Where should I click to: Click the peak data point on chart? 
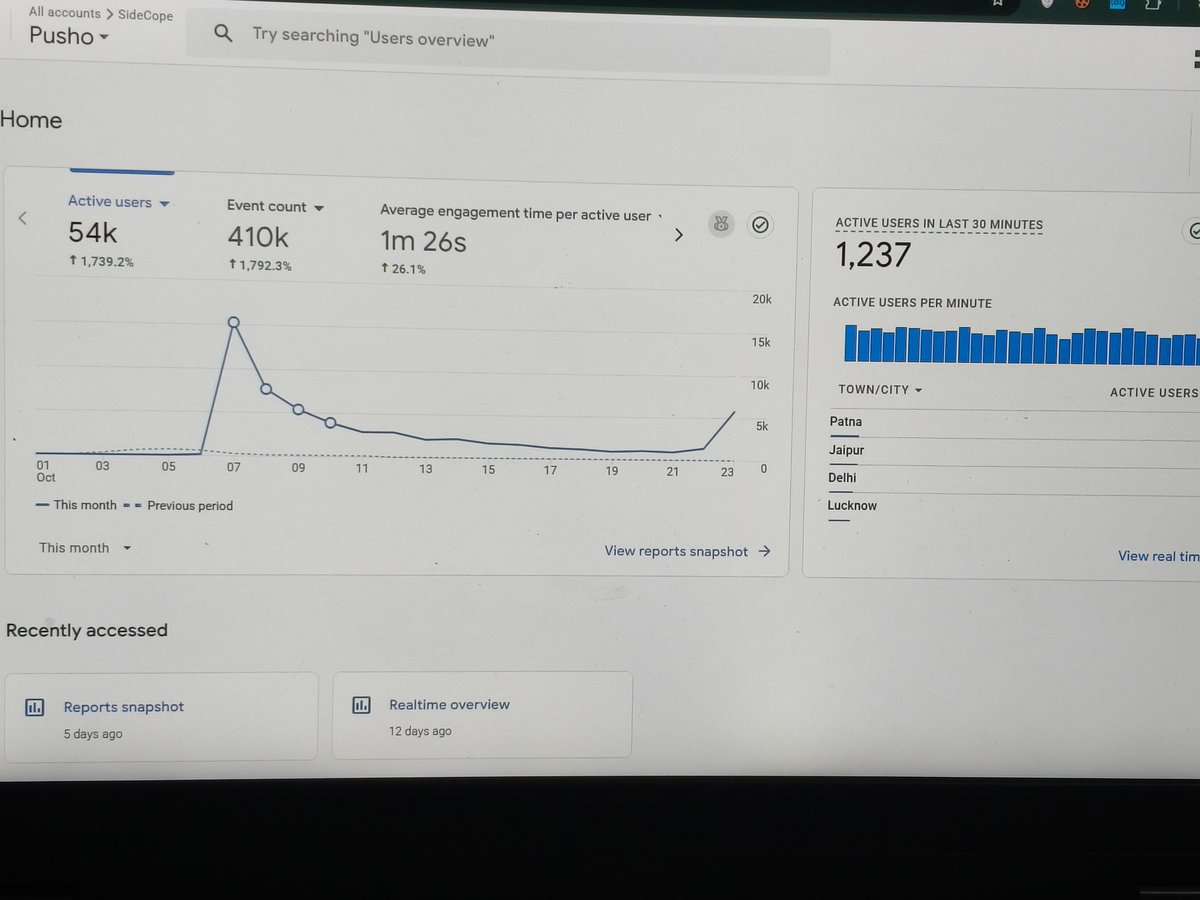234,322
